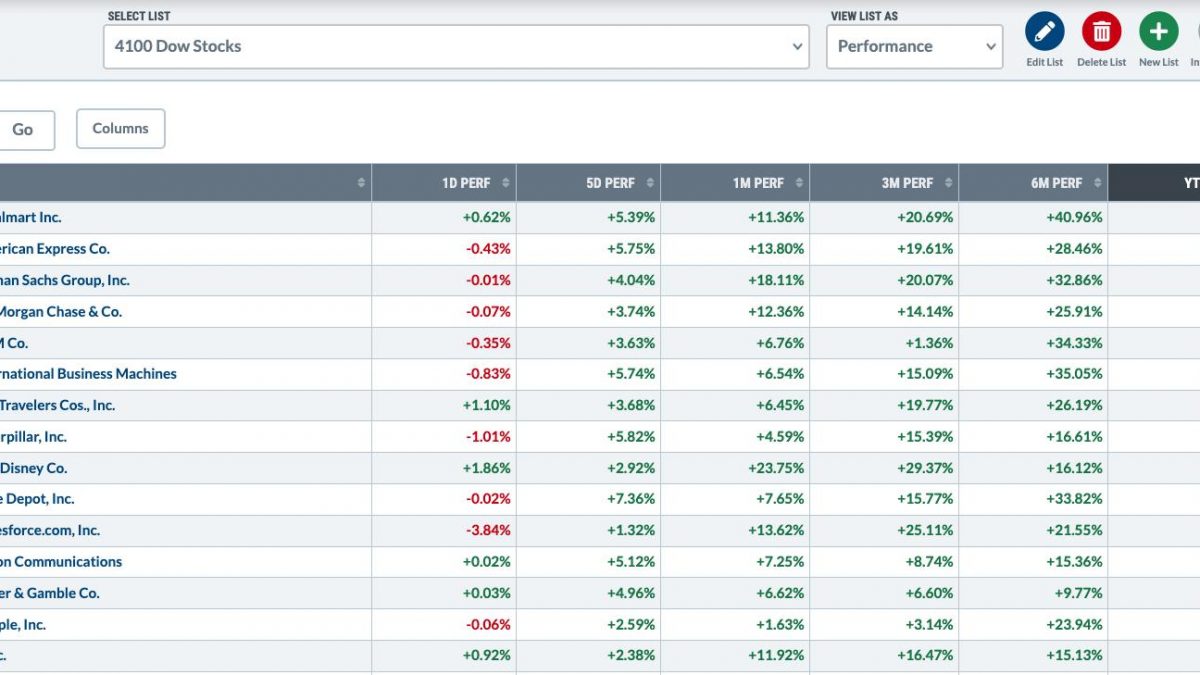Screen dimensions: 1200x675
Task: Open the Walmart Inc. stock link
Action: click(x=30, y=217)
